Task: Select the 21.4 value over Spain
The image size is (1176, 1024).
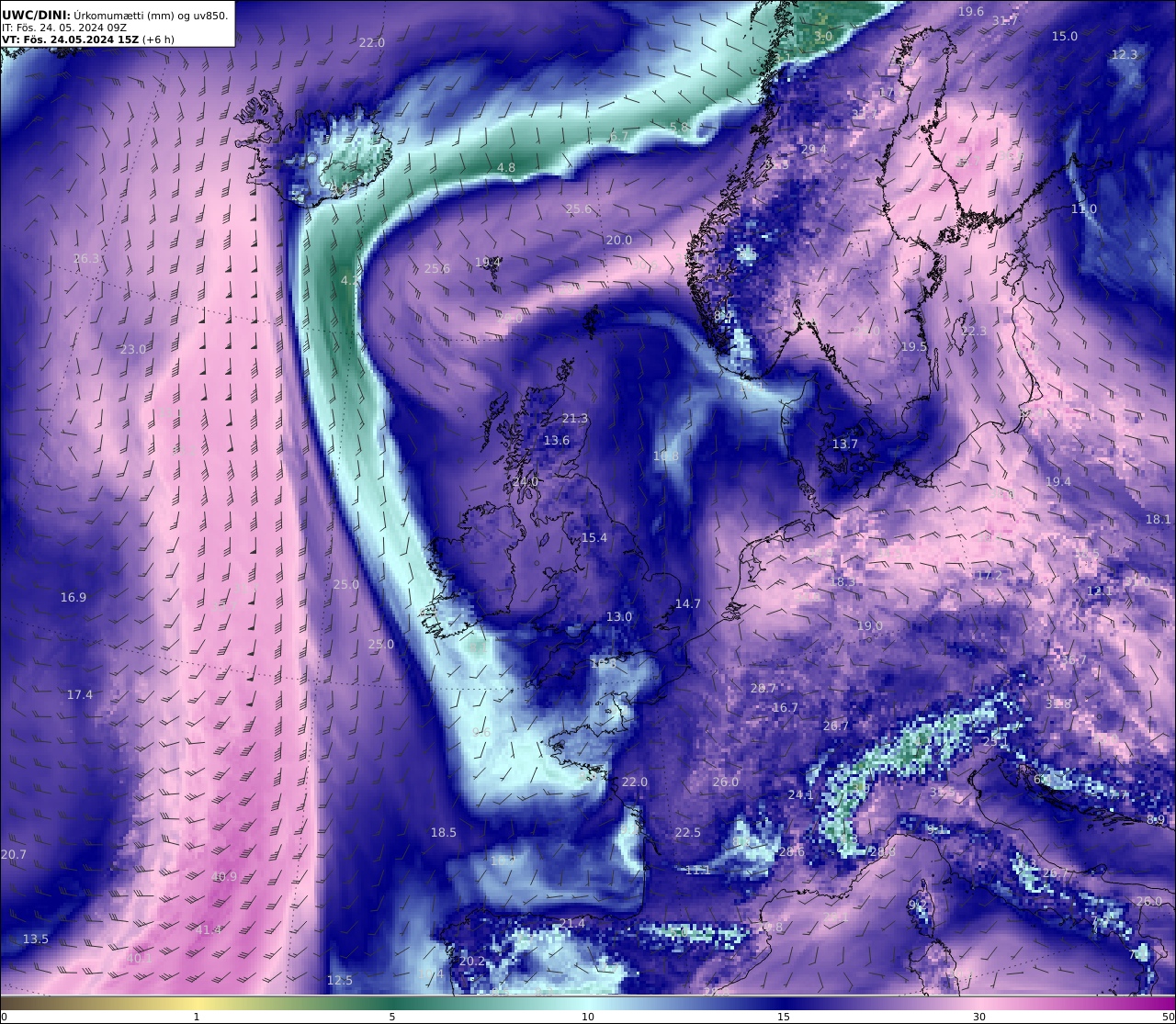Action: tap(572, 923)
